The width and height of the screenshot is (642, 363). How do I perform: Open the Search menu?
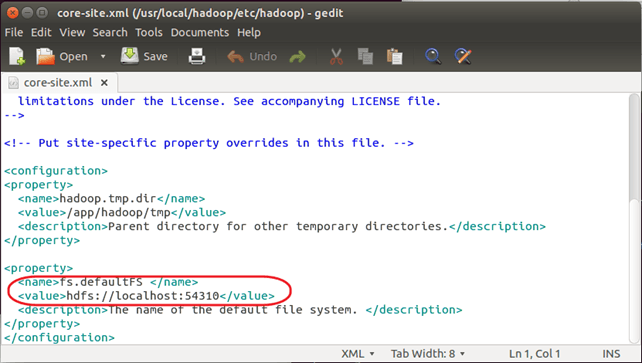pyautogui.click(x=110, y=32)
